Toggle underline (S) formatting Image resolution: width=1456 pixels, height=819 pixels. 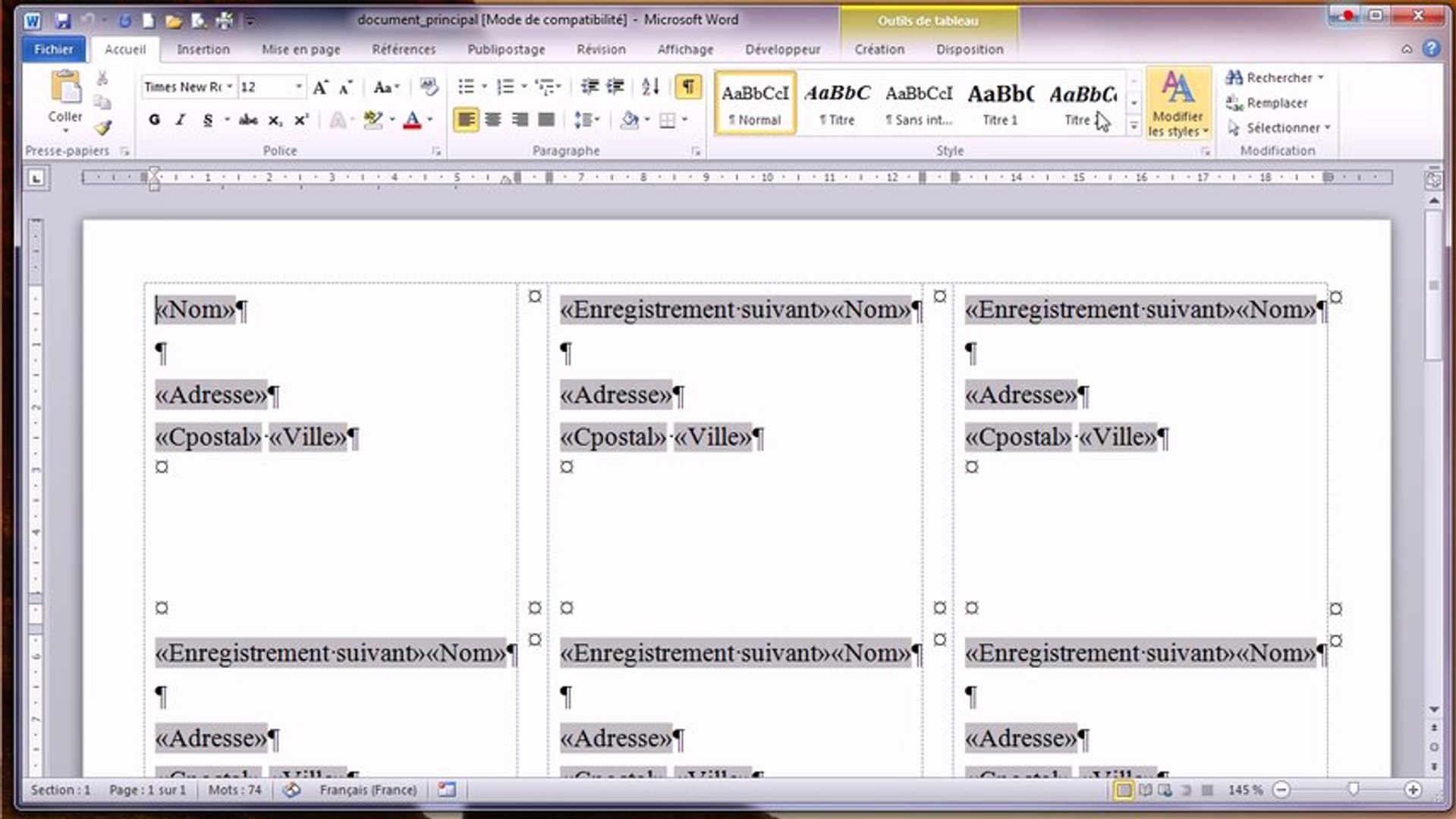(x=207, y=120)
